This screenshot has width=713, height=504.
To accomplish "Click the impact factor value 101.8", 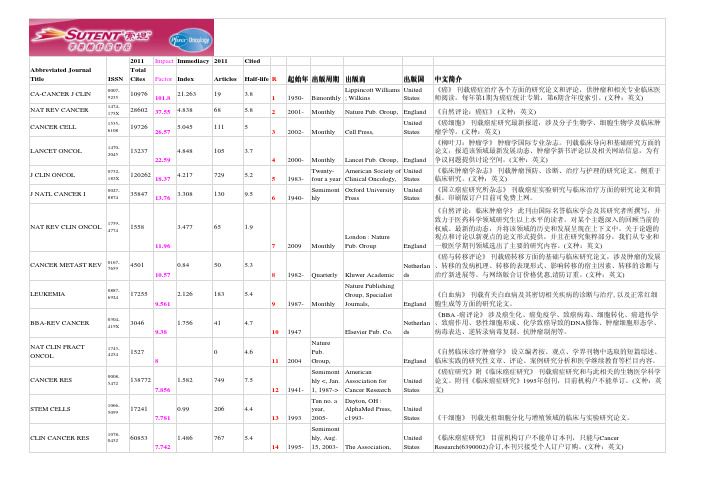I will (163, 98).
